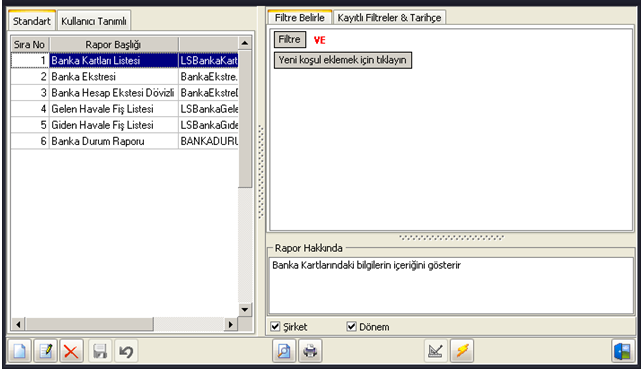Click the list's scroll up arrow
The image size is (643, 372).
tap(245, 43)
